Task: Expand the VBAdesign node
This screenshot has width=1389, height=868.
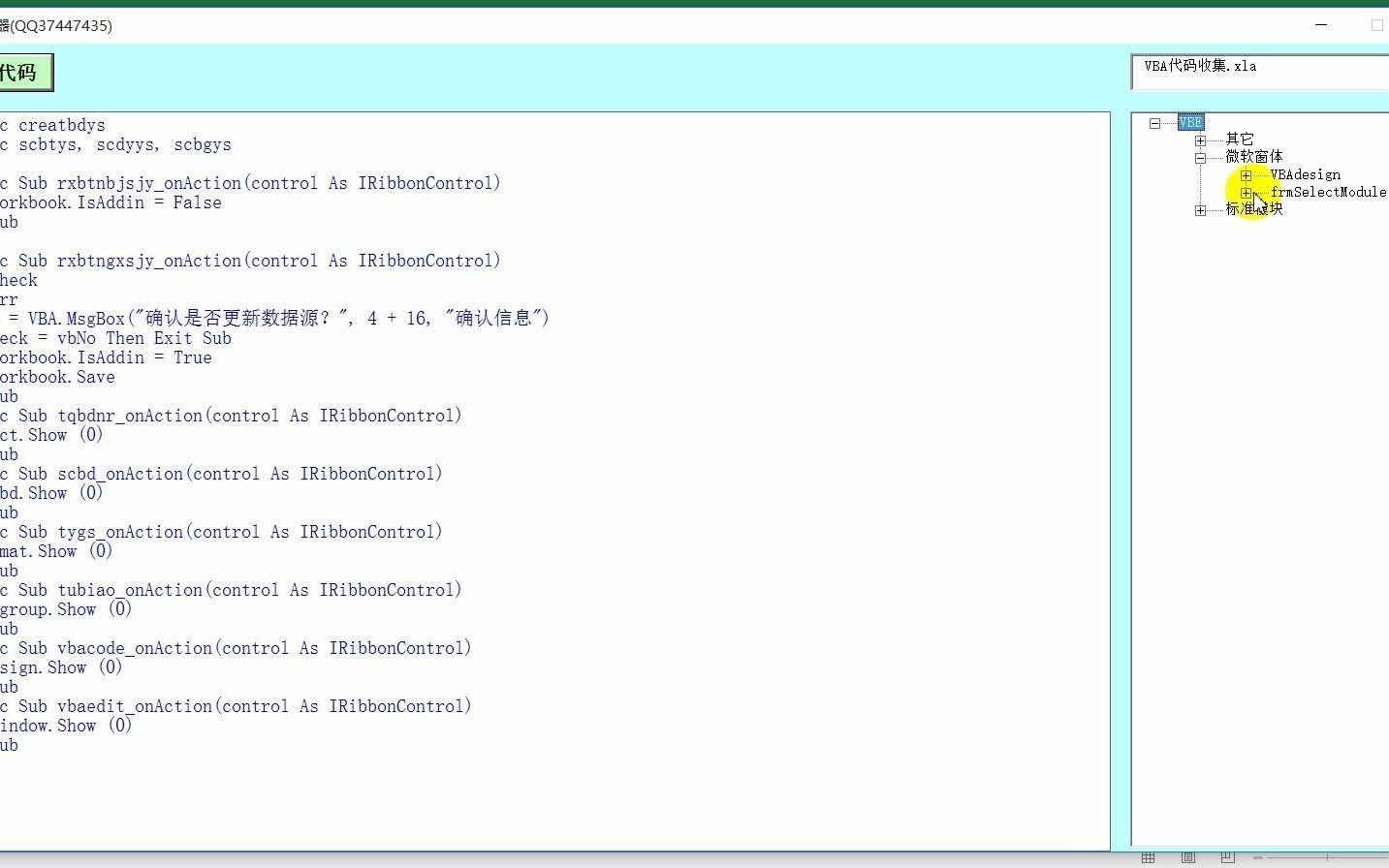Action: [x=1247, y=175]
